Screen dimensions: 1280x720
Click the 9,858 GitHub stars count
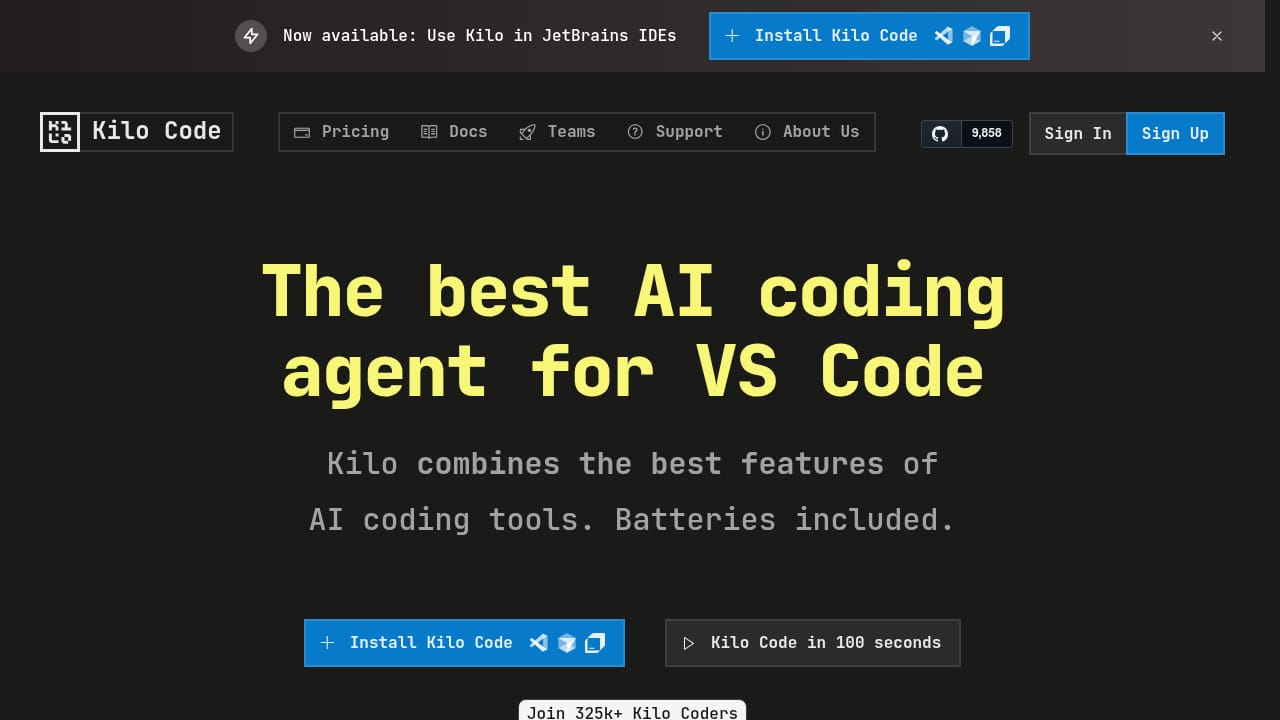pos(987,133)
